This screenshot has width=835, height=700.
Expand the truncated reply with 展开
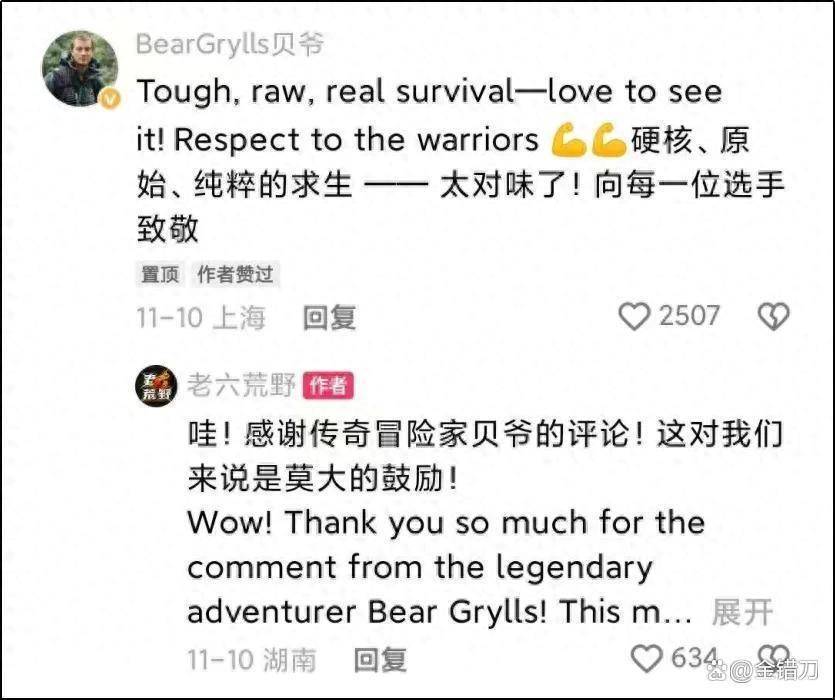click(x=742, y=613)
